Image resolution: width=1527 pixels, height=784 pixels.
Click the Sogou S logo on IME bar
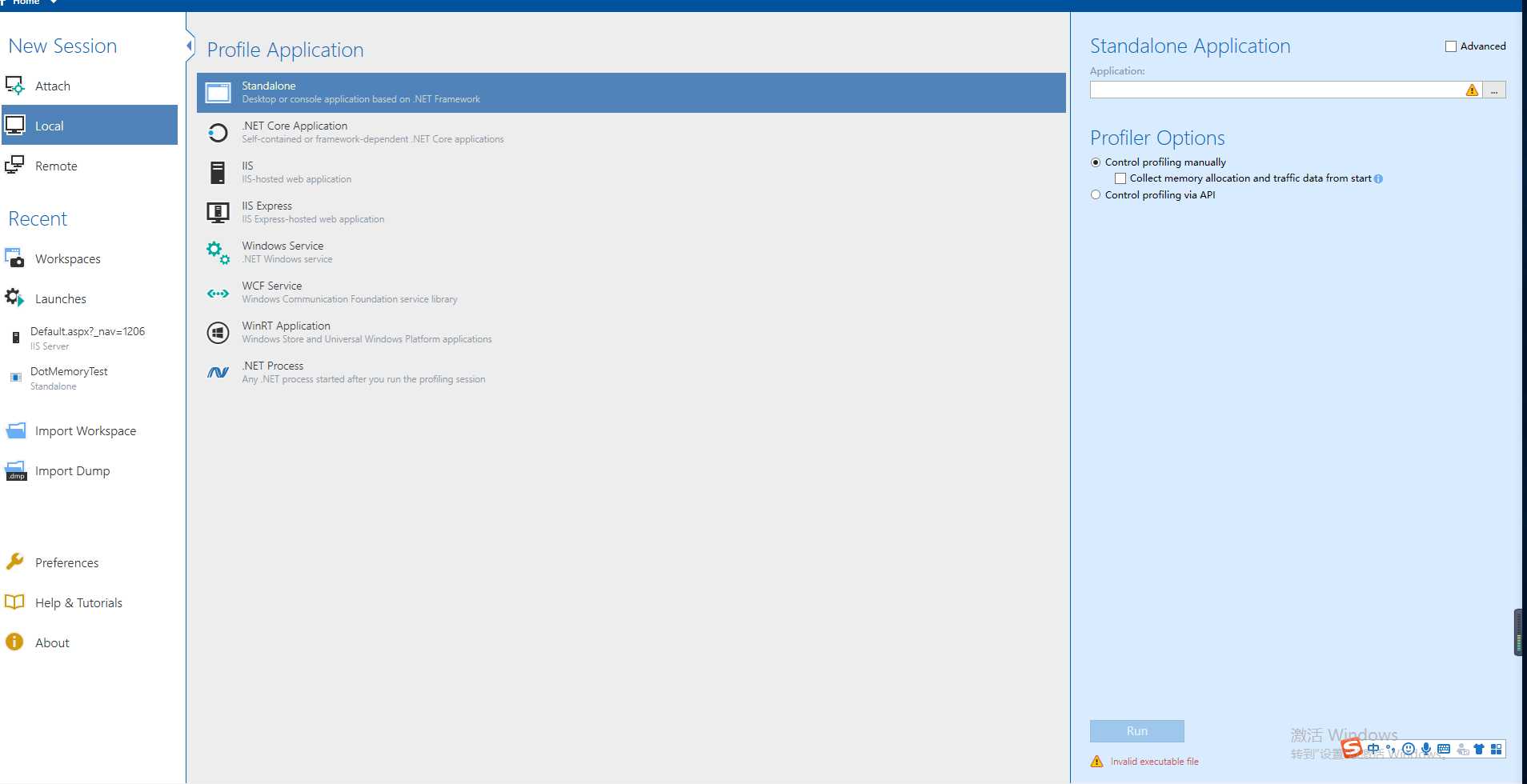click(x=1352, y=749)
